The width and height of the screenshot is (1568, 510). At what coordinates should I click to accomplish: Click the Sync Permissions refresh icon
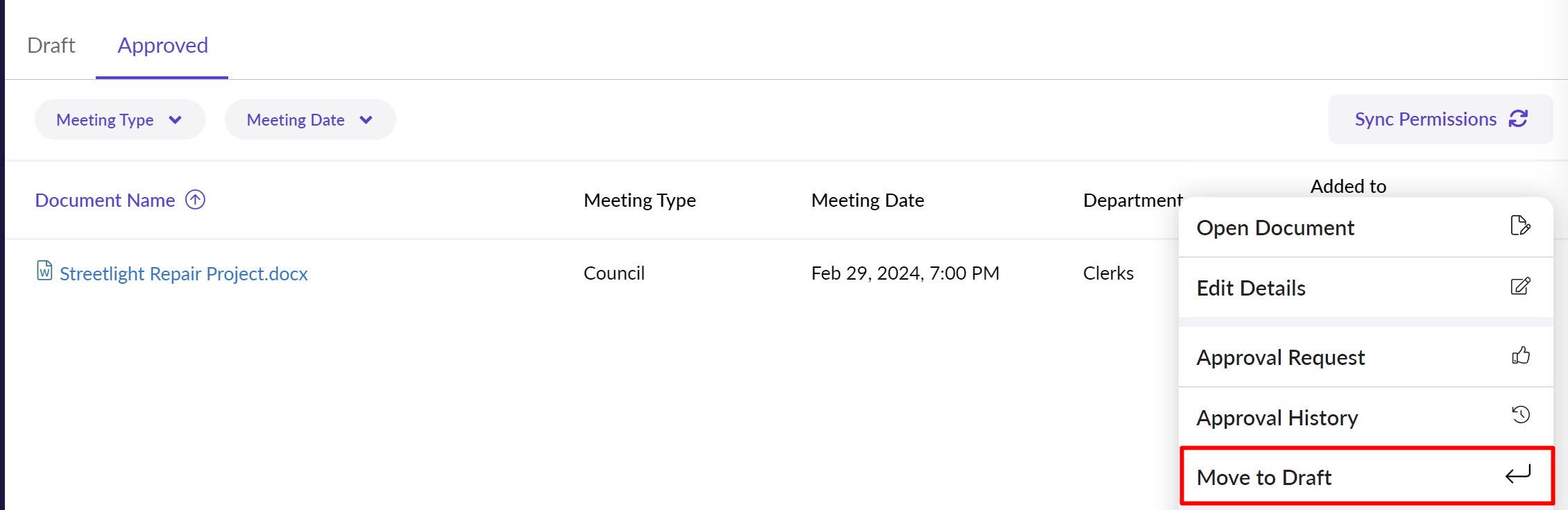tap(1518, 119)
